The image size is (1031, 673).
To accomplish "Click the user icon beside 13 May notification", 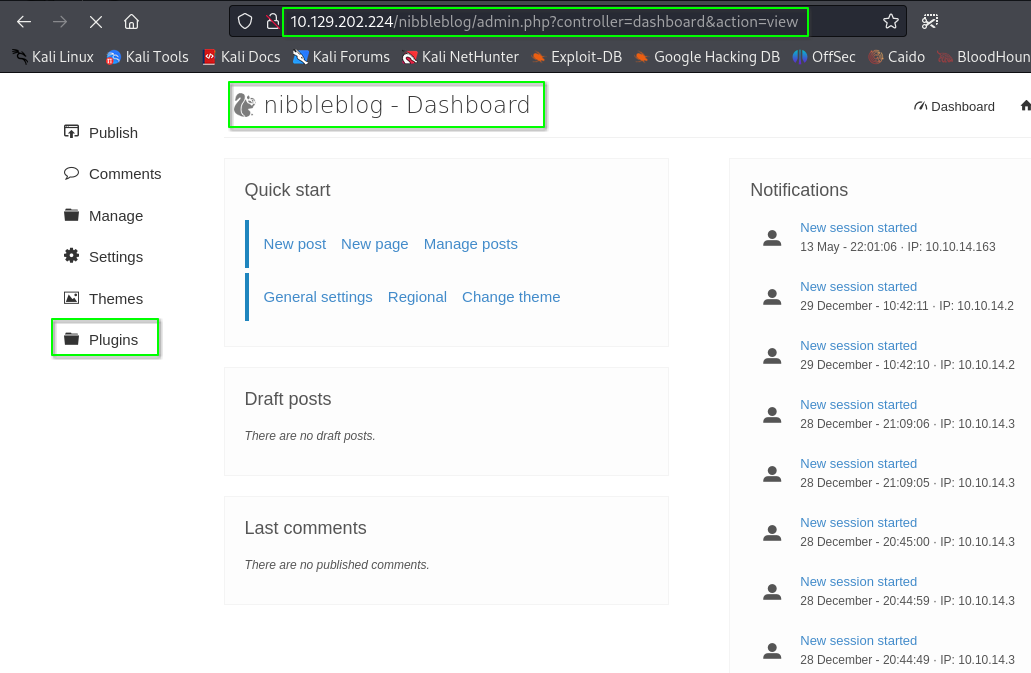I will point(772,238).
